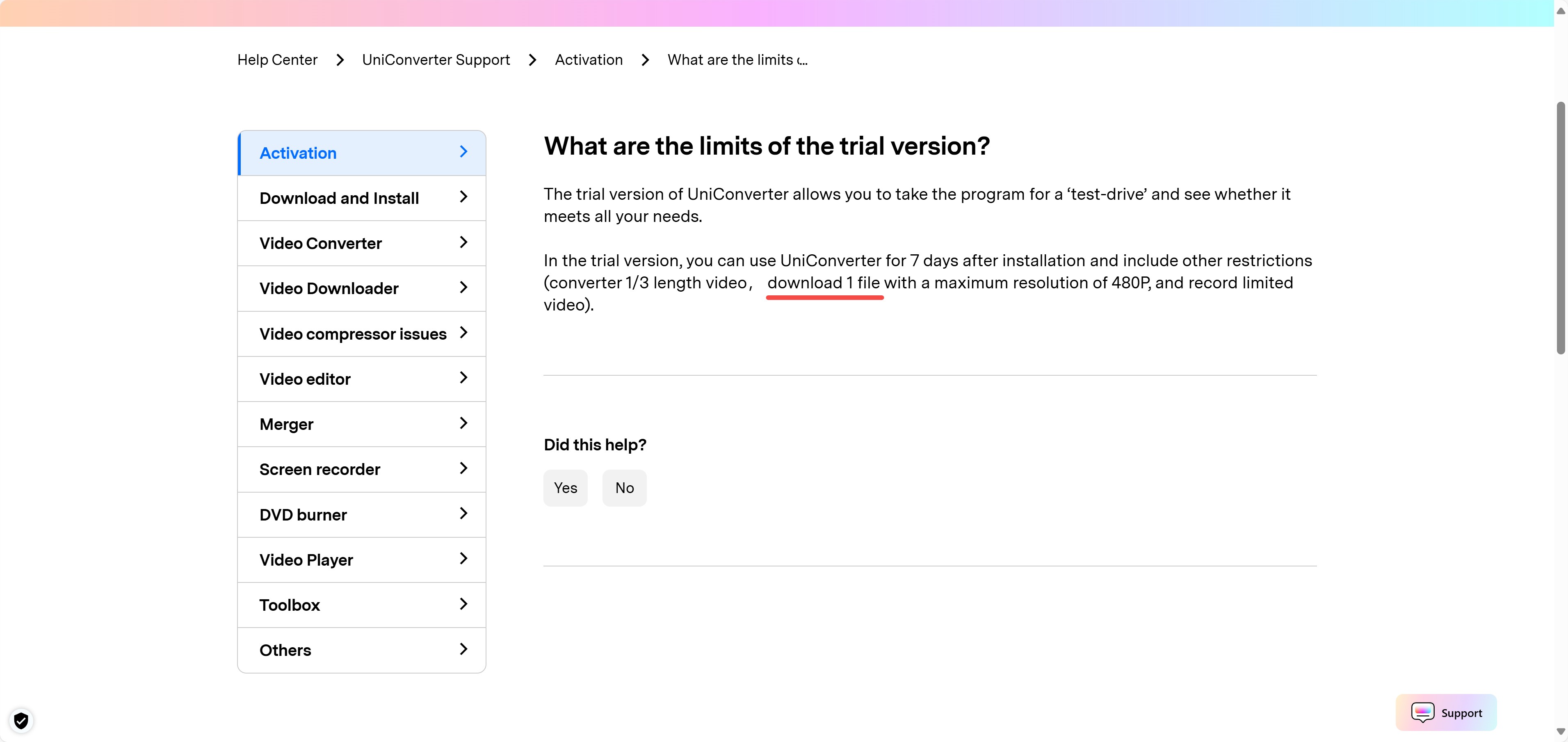Open Activation category in sidebar
Screen dimensions: 1568x742
[x=362, y=153]
